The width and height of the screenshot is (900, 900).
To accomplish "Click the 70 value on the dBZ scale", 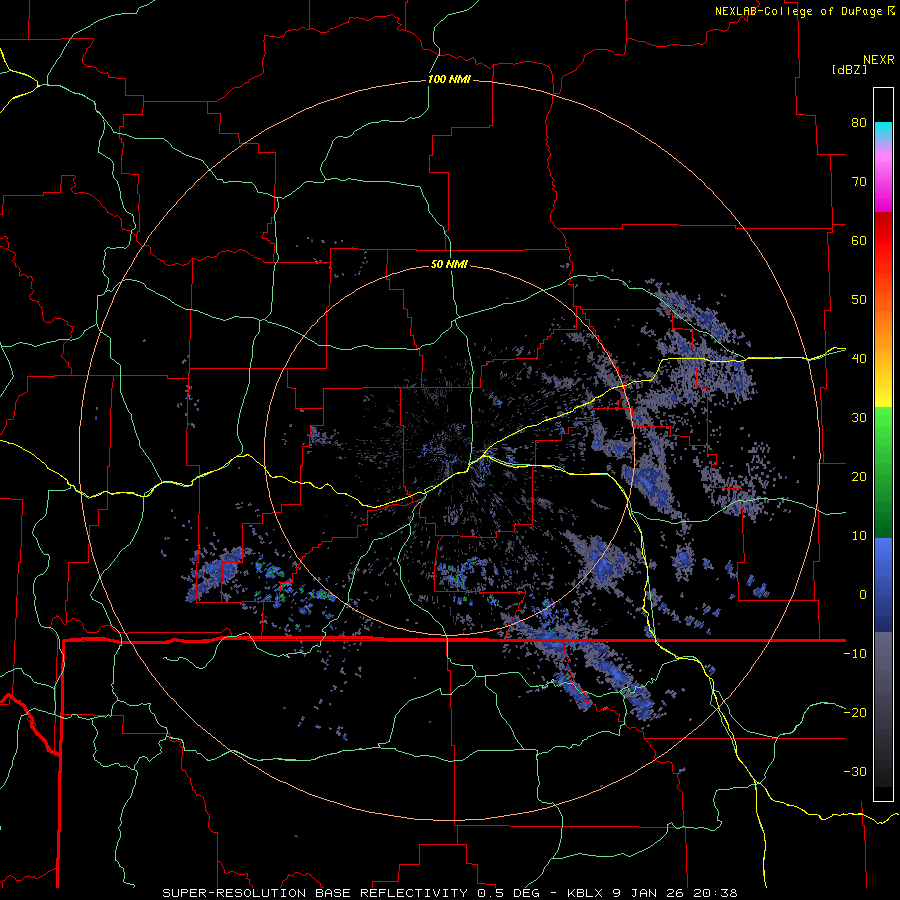I will coord(859,181).
